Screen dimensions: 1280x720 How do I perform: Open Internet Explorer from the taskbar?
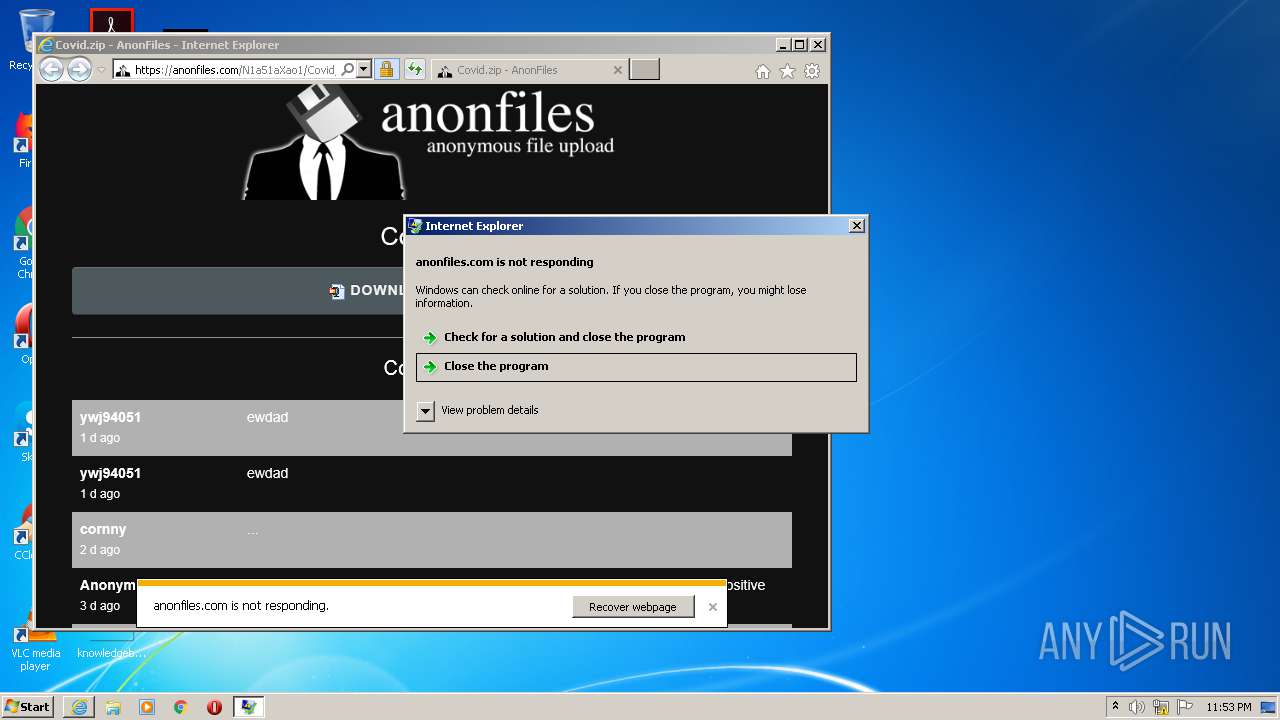click(x=79, y=707)
